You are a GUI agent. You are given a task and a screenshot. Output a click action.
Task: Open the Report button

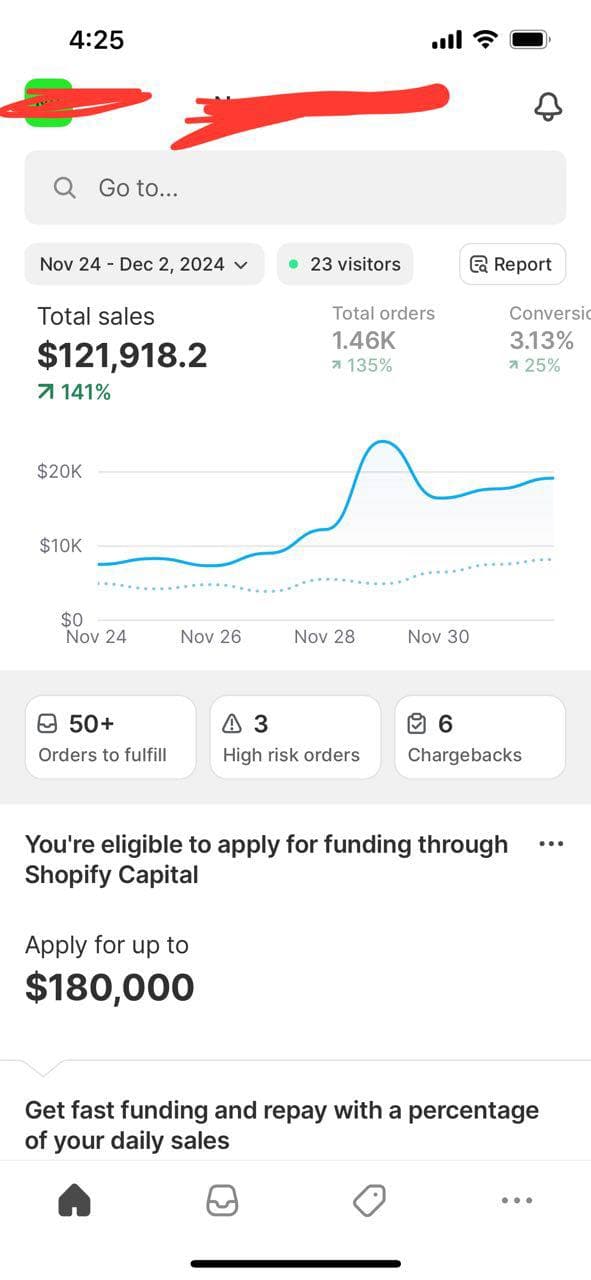tap(512, 264)
